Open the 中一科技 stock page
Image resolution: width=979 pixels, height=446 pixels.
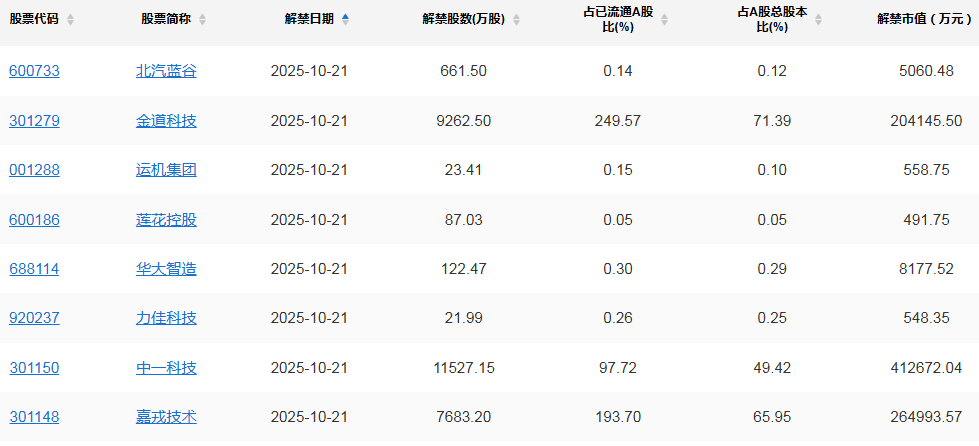tap(166, 368)
